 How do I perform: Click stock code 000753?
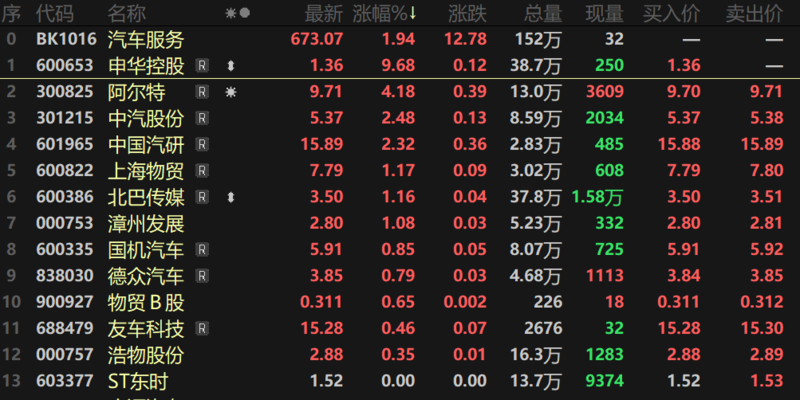[65, 223]
